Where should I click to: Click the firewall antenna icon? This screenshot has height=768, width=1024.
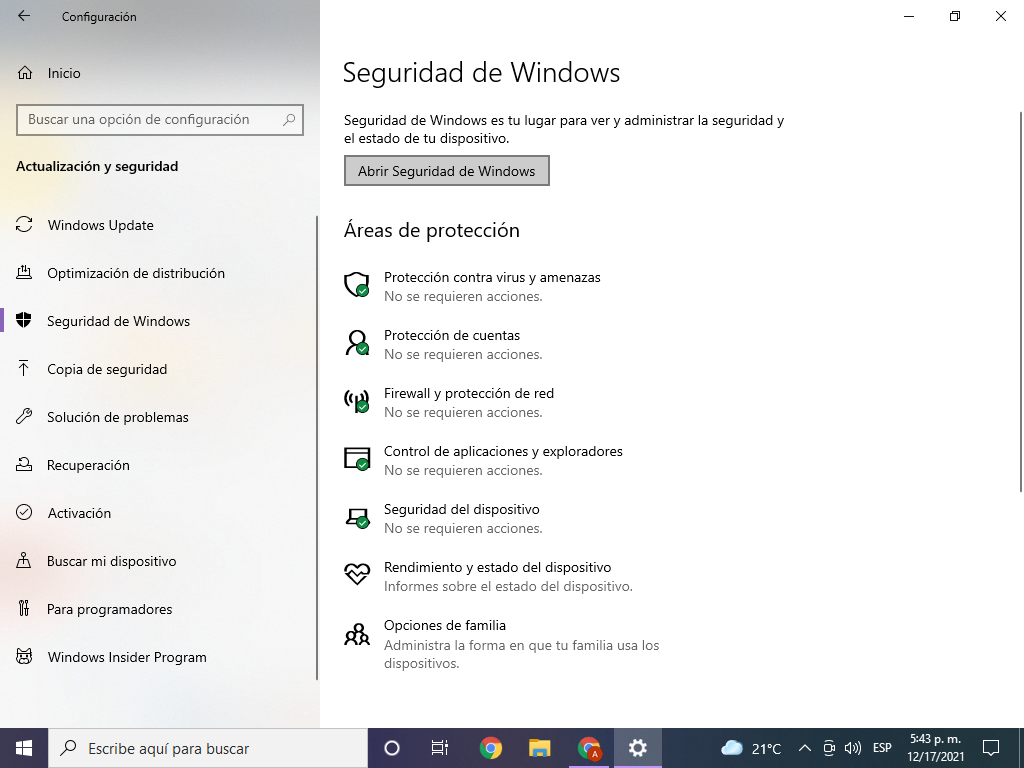click(357, 401)
